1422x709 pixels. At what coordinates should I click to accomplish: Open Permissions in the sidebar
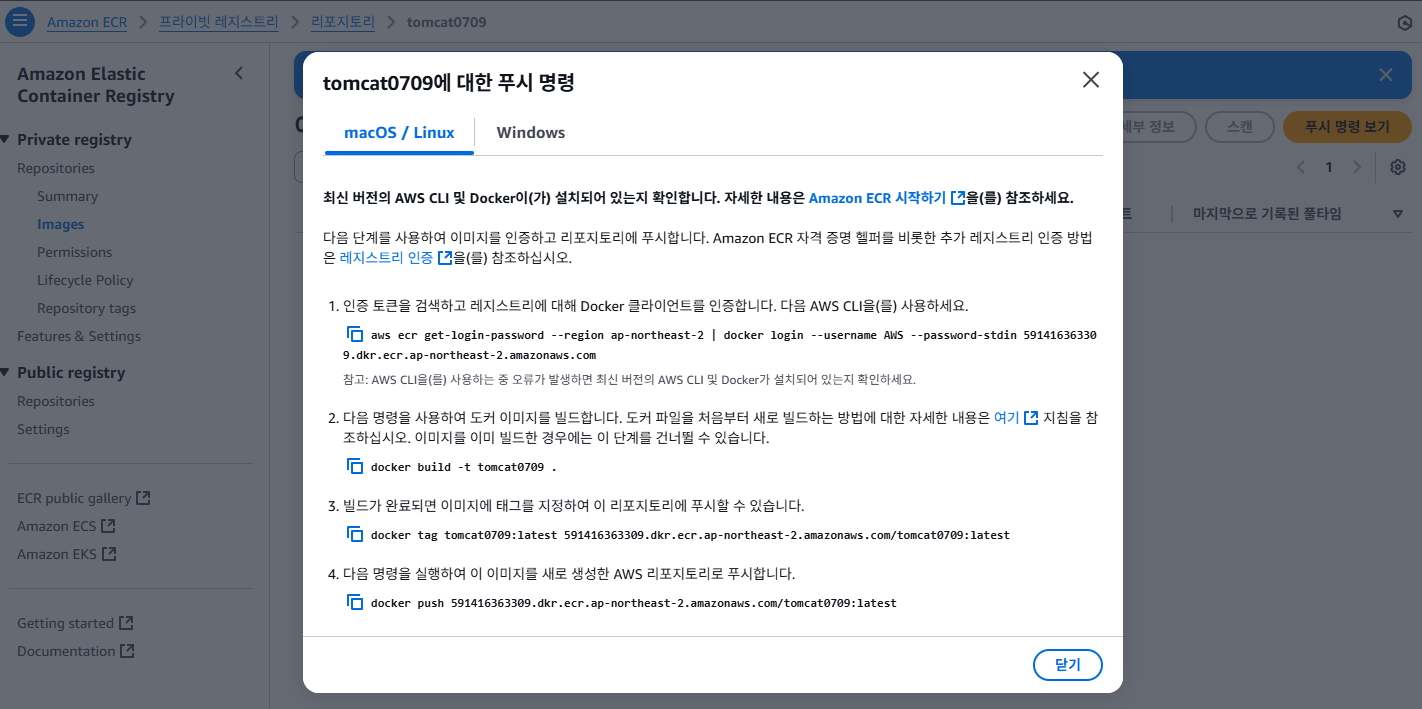click(x=74, y=252)
